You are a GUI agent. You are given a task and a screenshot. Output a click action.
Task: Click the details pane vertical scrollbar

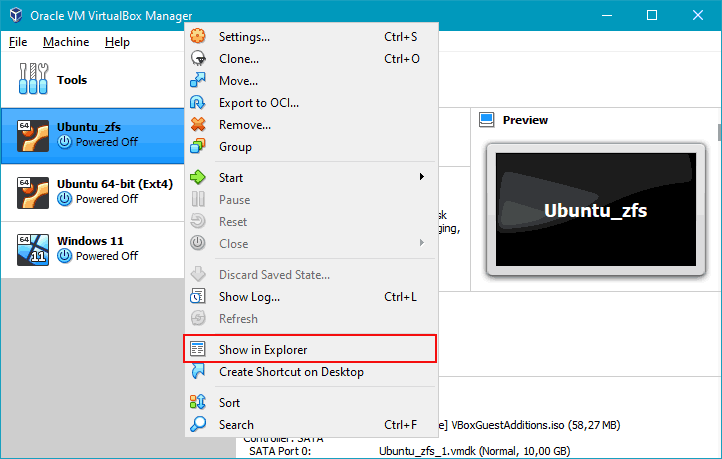717,132
